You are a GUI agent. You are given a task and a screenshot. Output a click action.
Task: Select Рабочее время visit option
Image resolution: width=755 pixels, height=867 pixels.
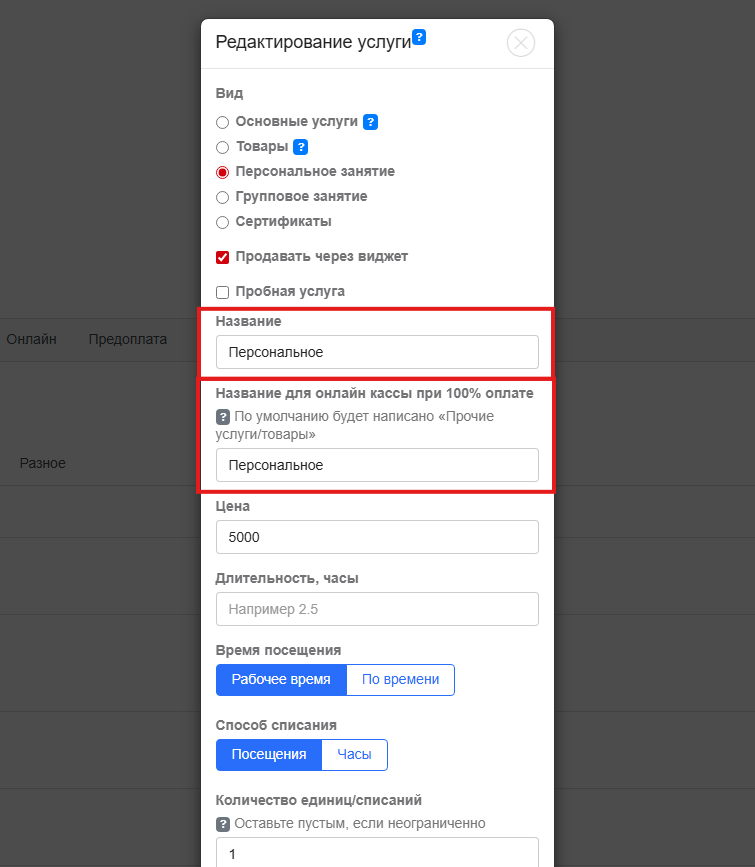(281, 680)
